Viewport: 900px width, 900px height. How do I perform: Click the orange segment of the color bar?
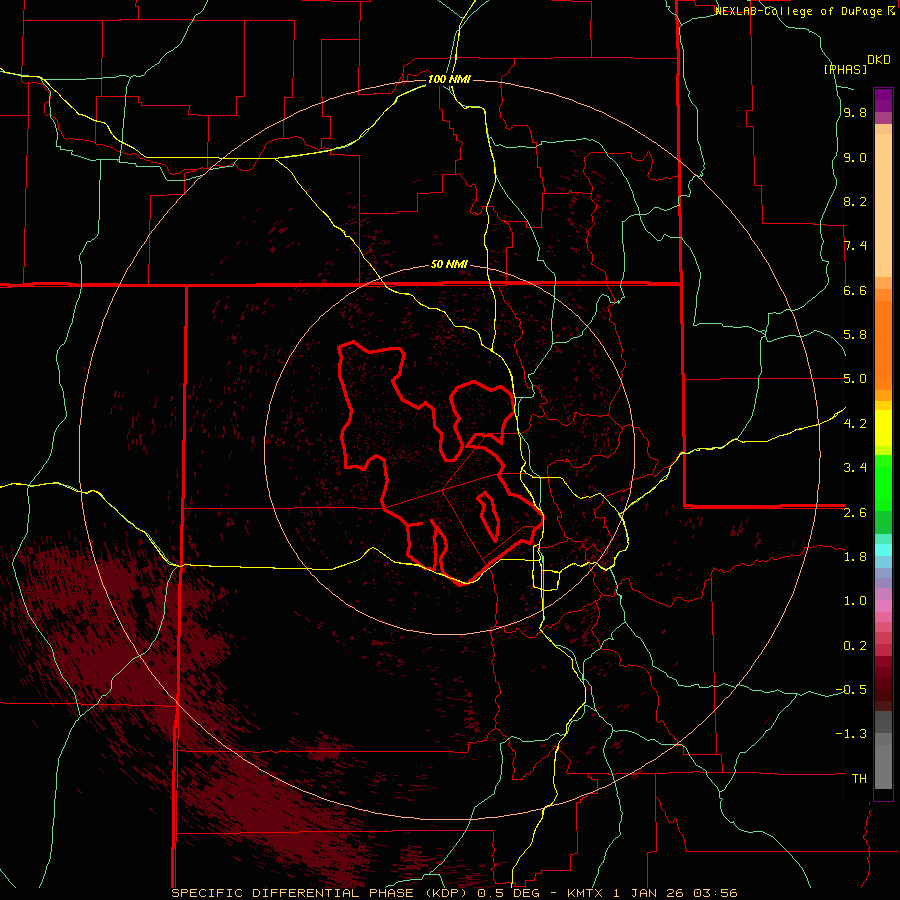point(883,344)
